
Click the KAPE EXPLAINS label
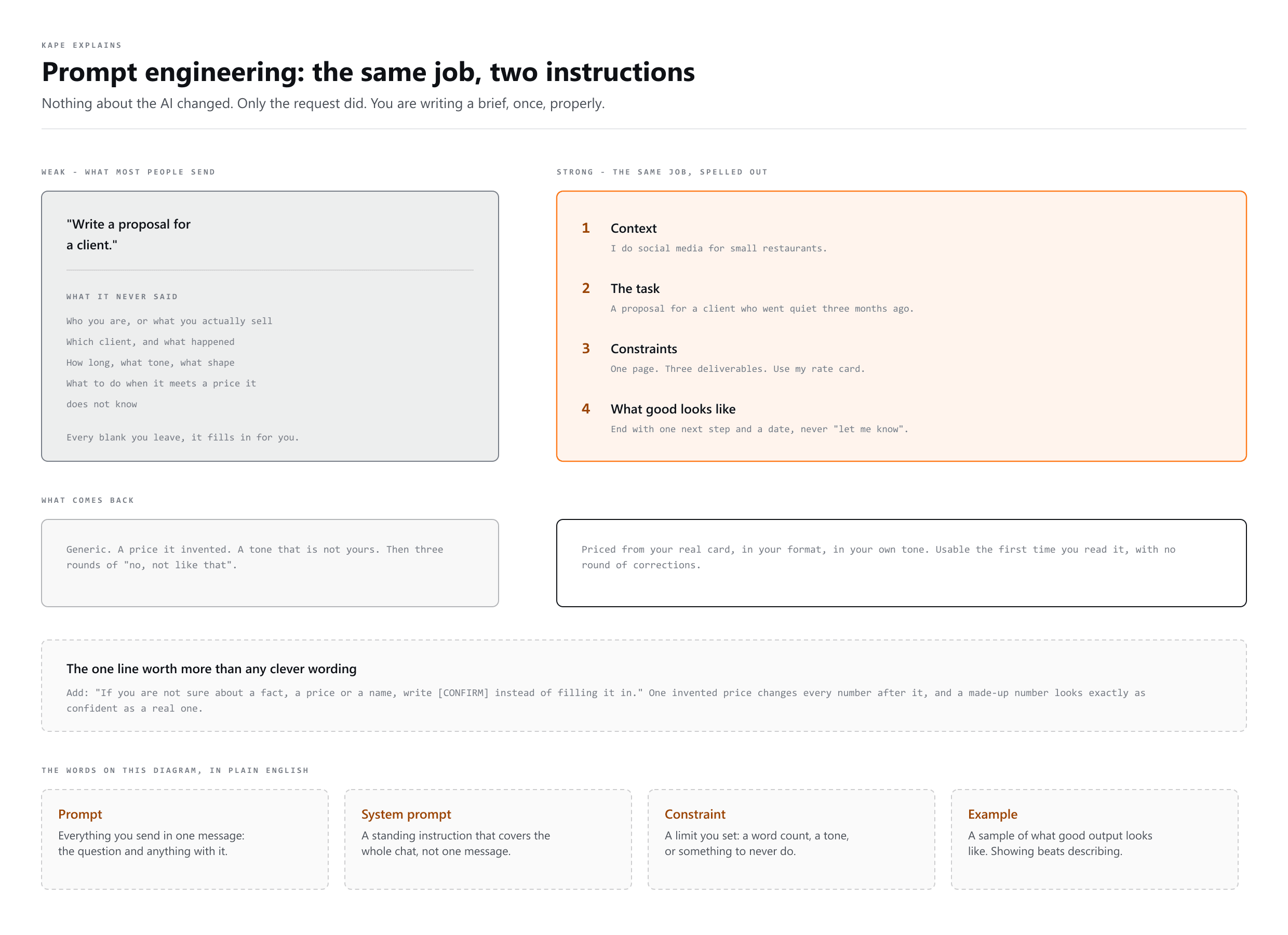[82, 45]
